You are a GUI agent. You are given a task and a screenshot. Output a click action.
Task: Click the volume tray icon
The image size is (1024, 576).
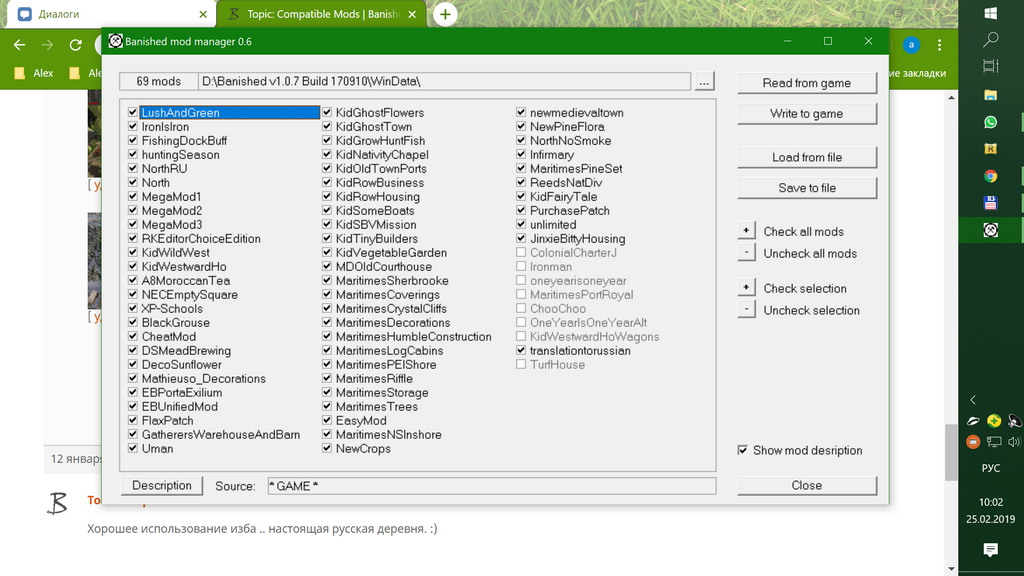click(x=1014, y=442)
